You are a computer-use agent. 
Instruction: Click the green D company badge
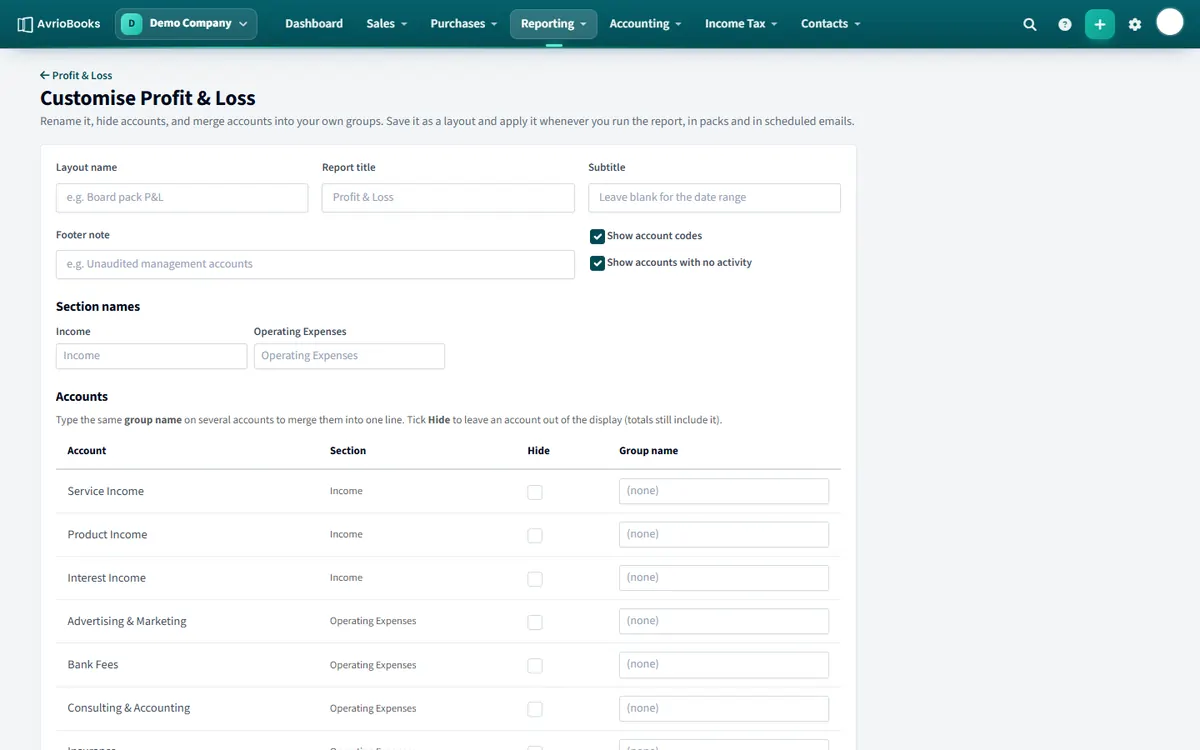pos(132,23)
